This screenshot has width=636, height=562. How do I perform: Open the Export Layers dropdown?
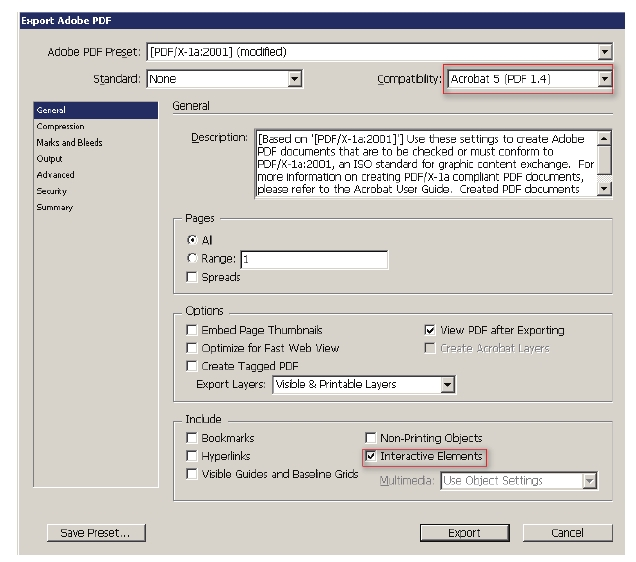click(447, 384)
